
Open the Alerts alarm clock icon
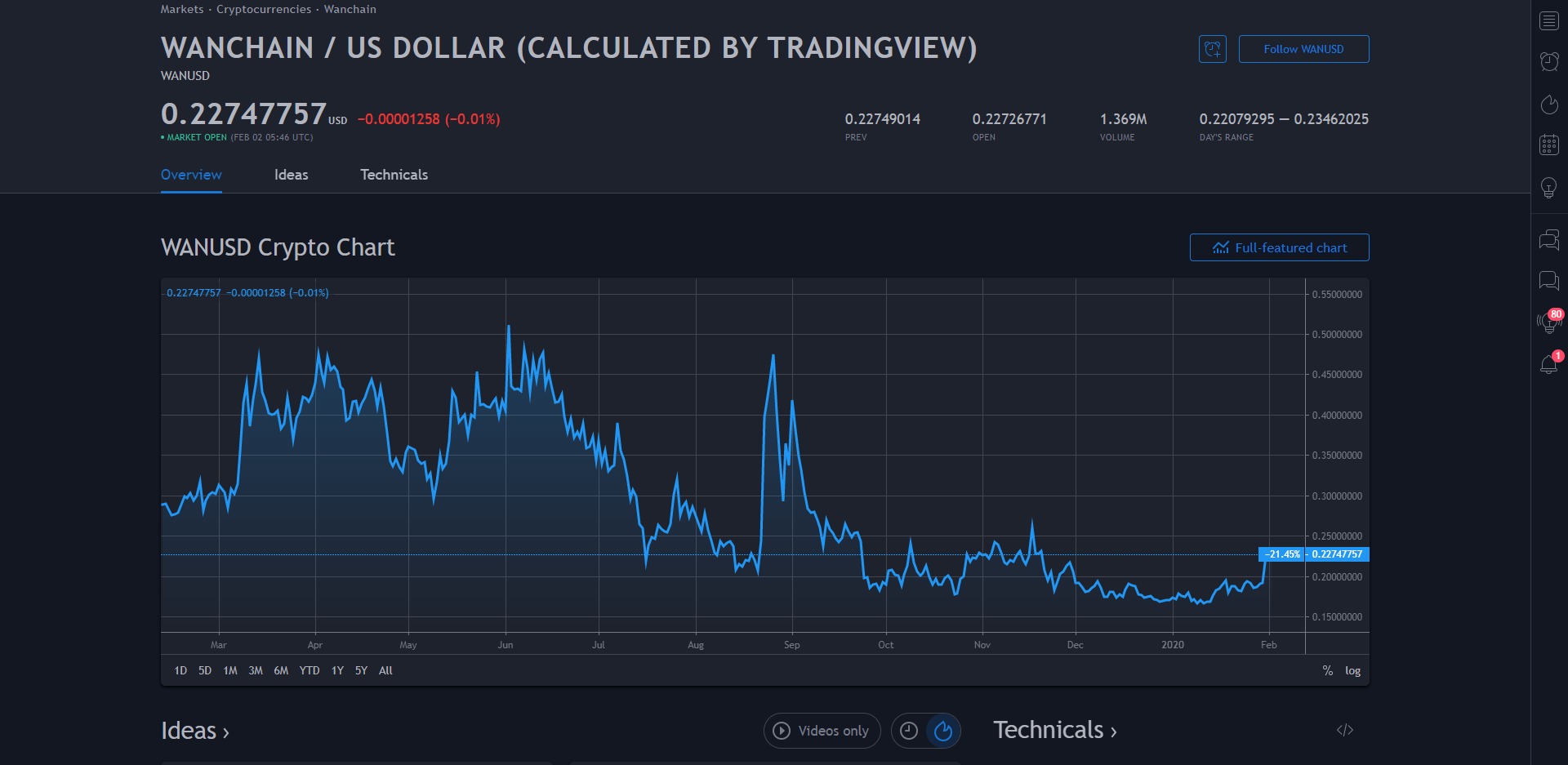pyautogui.click(x=1548, y=61)
